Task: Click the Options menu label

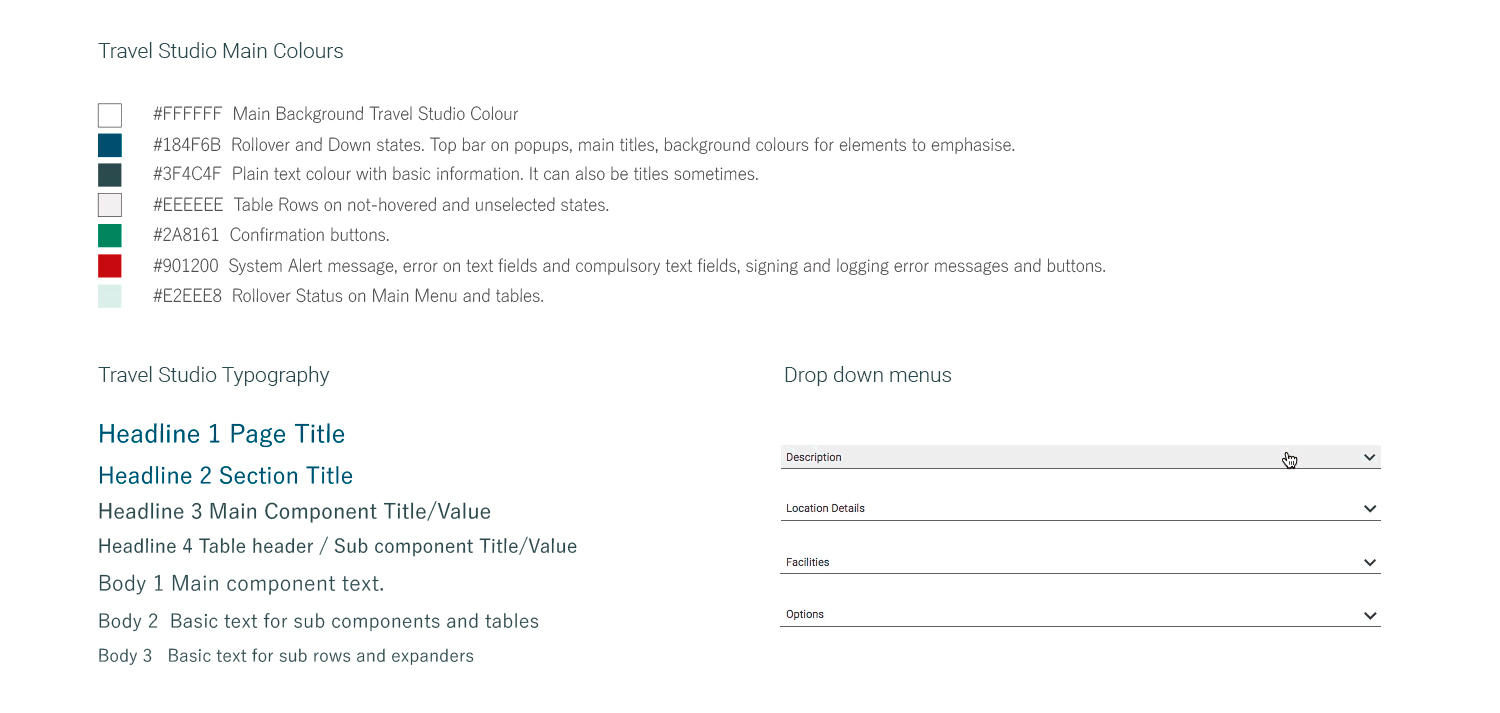Action: [805, 614]
